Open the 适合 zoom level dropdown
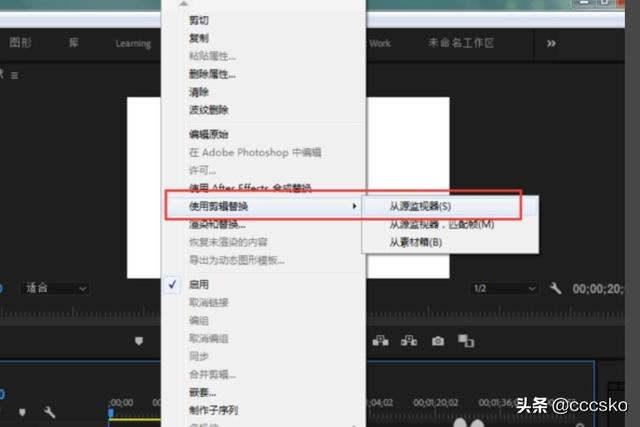640x427 pixels. [x=62, y=288]
